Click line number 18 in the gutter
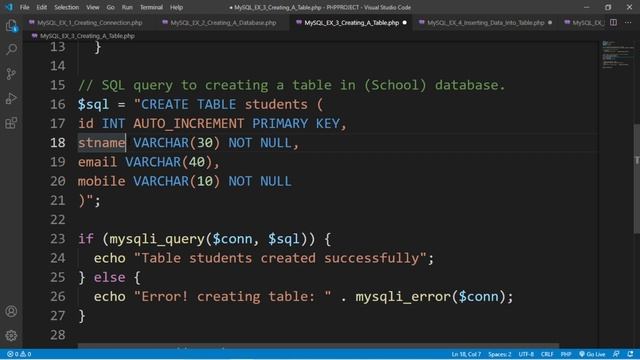640x360 pixels. pyautogui.click(x=58, y=143)
